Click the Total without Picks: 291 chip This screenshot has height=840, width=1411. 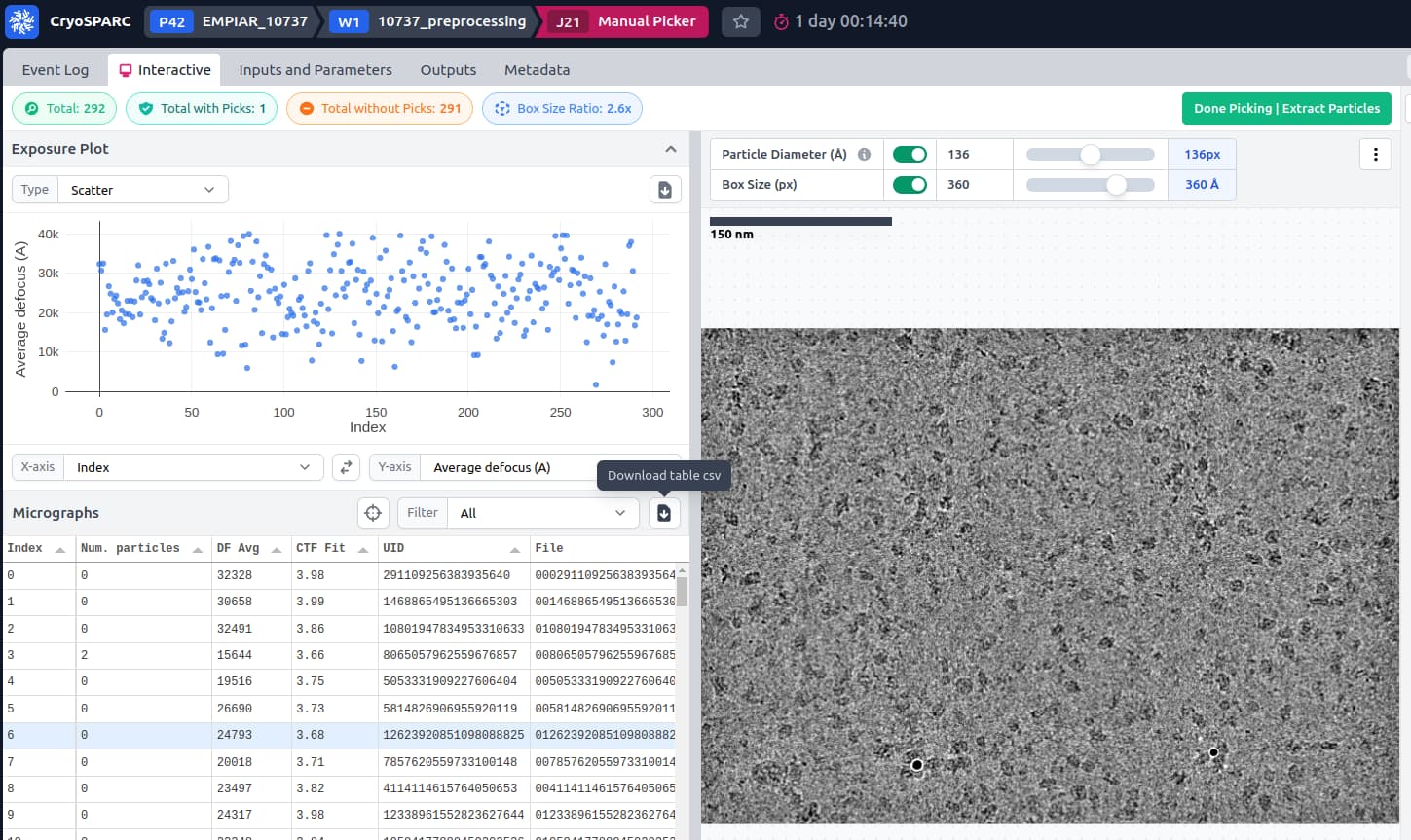click(380, 108)
